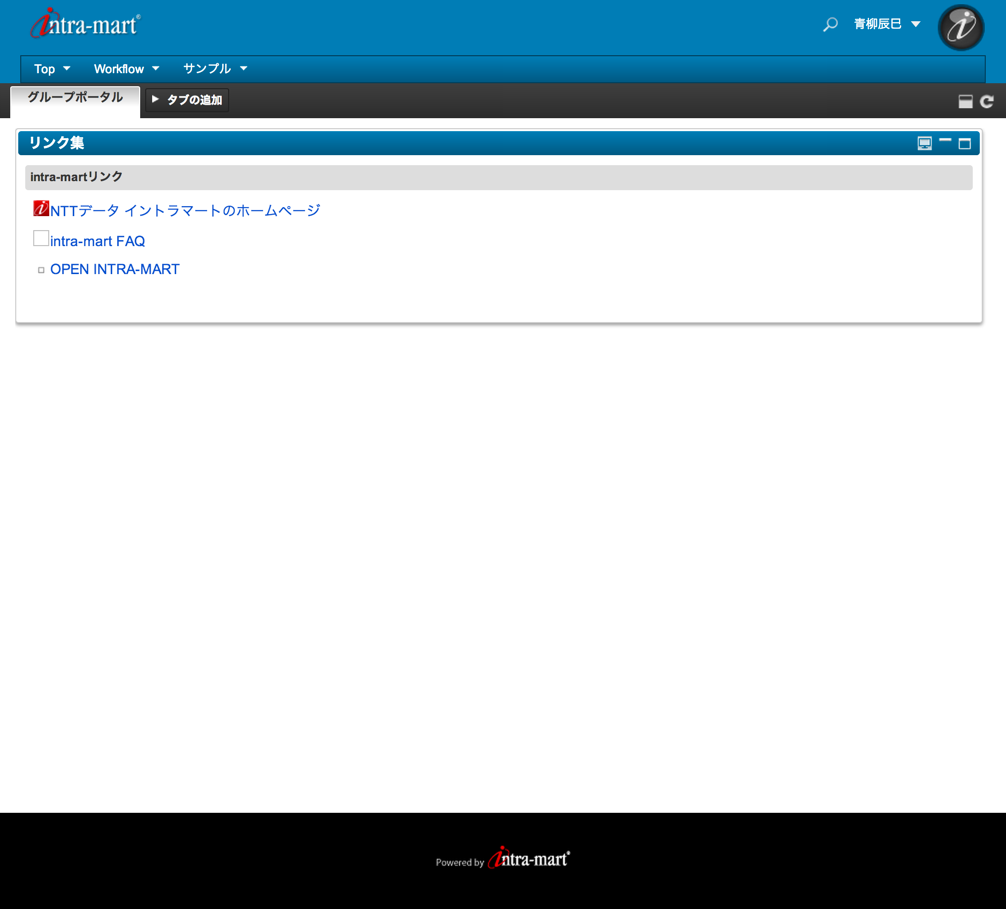
Task: Click the タブの追加 button
Action: (187, 99)
